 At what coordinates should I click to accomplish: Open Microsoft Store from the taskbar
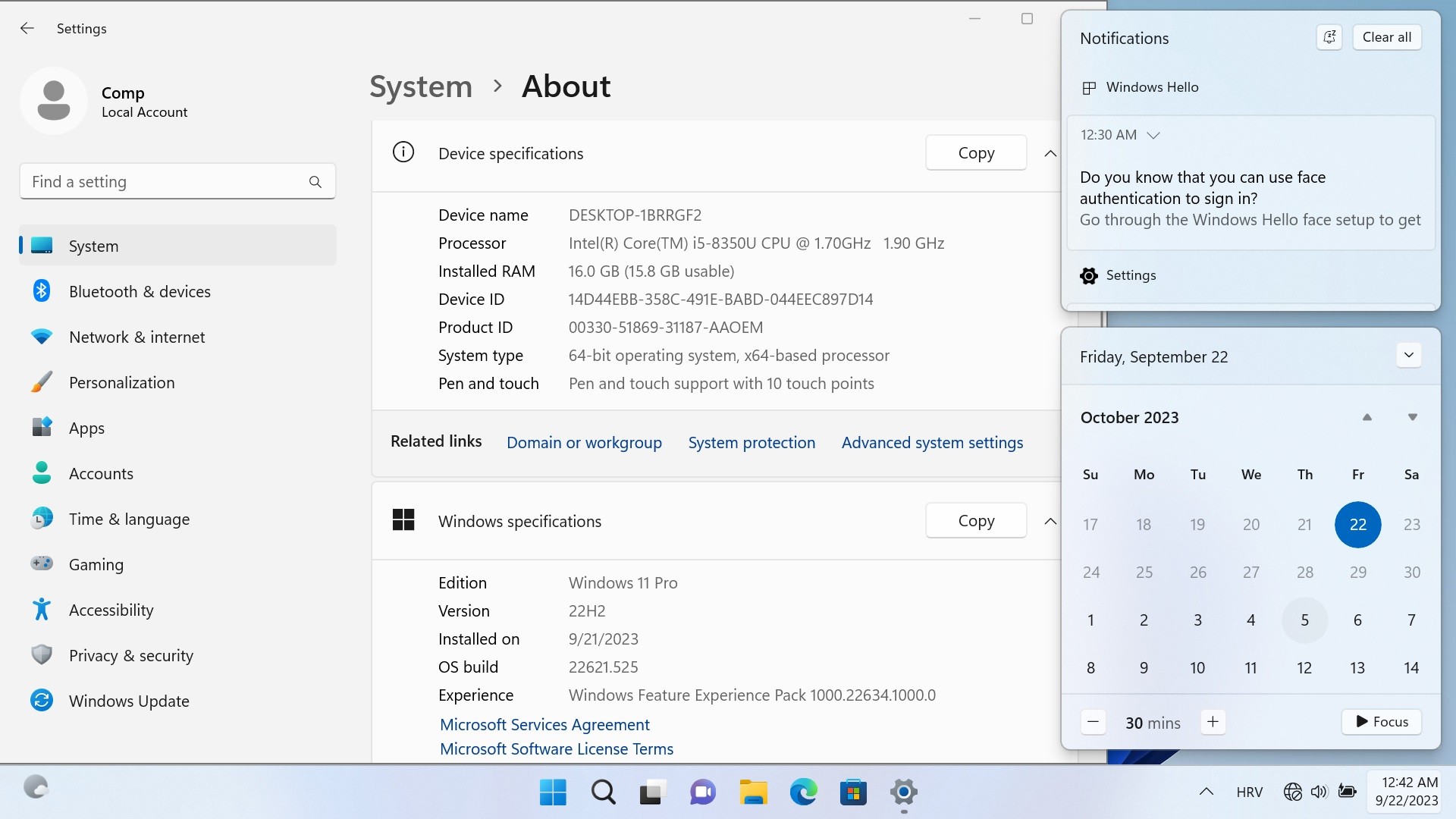click(853, 792)
